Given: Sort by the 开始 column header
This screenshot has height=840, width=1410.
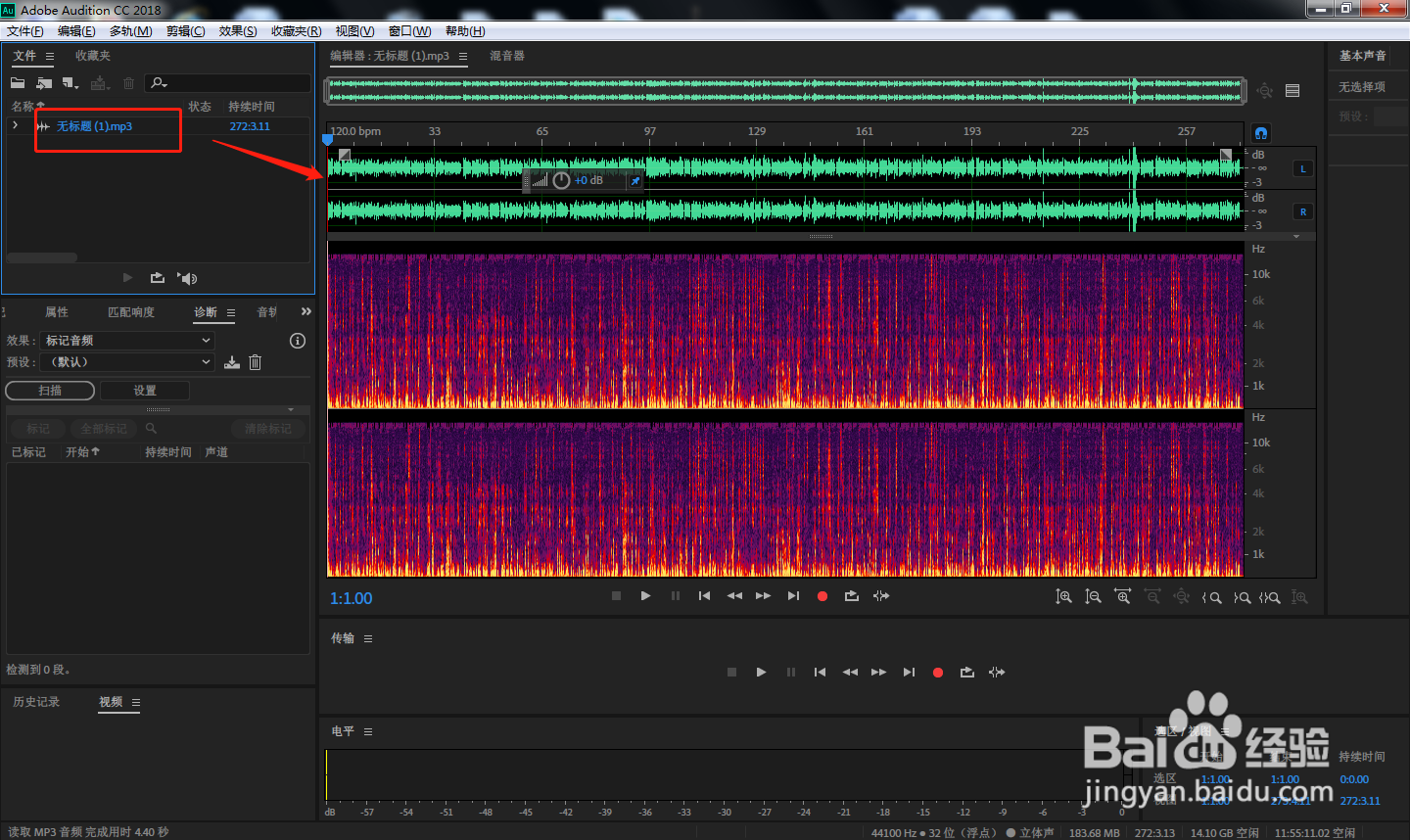Looking at the screenshot, I should [x=82, y=452].
